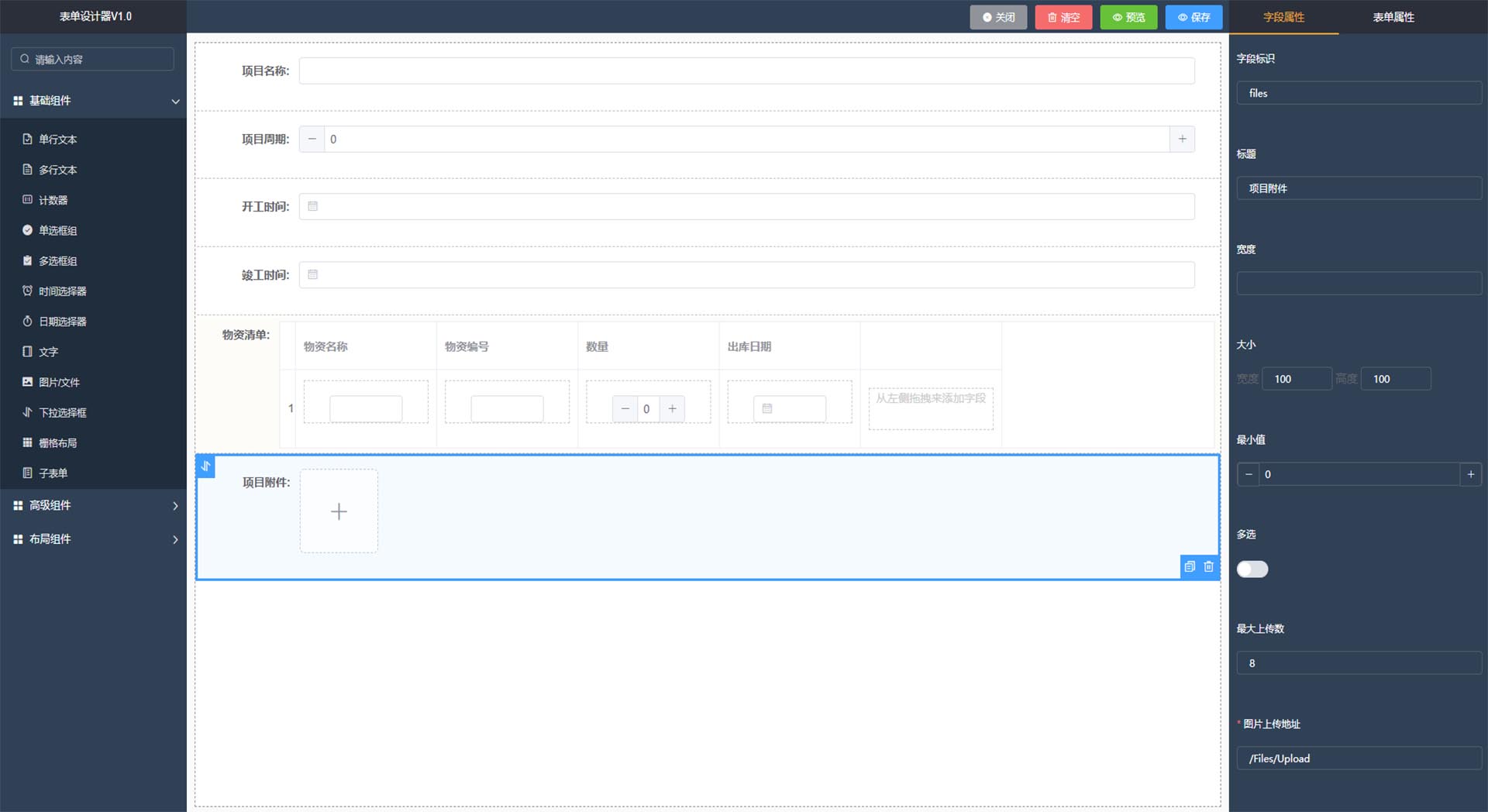
Task: Click the plus upload box for 项目附件
Action: point(339,511)
